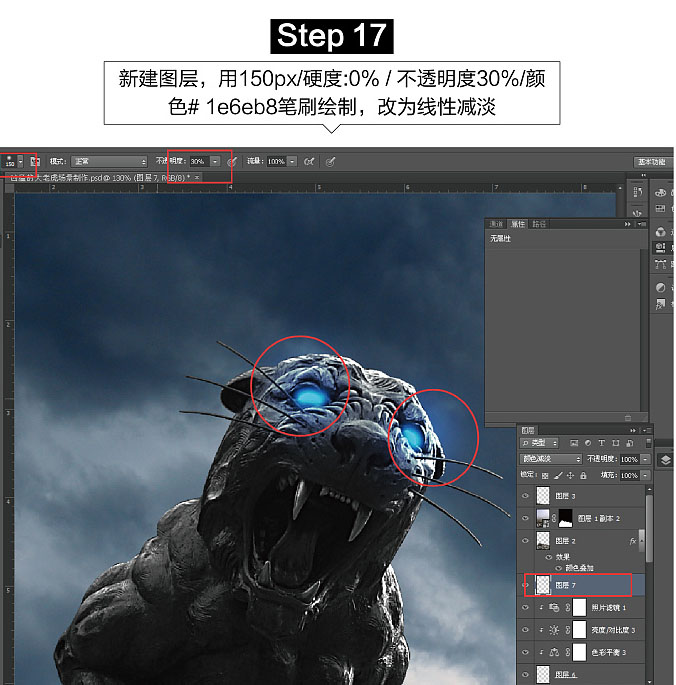
Task: Open the brush blend 模式 dropdown
Action: click(x=109, y=162)
